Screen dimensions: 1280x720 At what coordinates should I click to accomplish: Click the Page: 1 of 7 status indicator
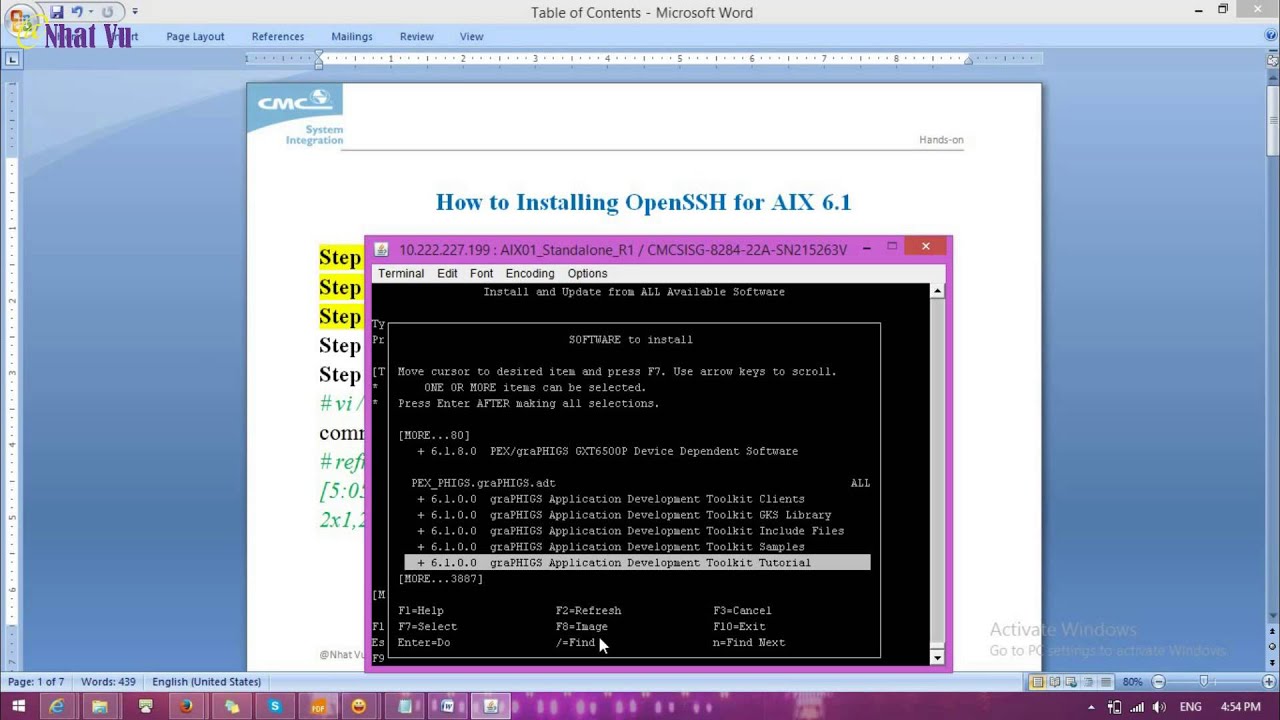(x=36, y=682)
